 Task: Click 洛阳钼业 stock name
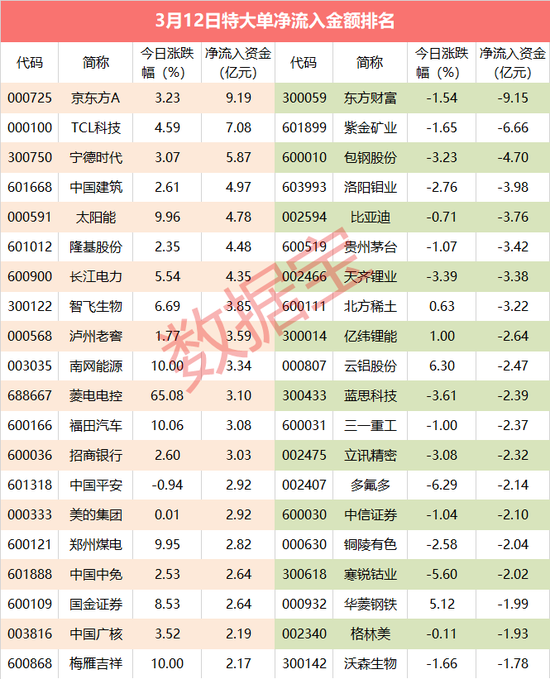click(x=370, y=187)
